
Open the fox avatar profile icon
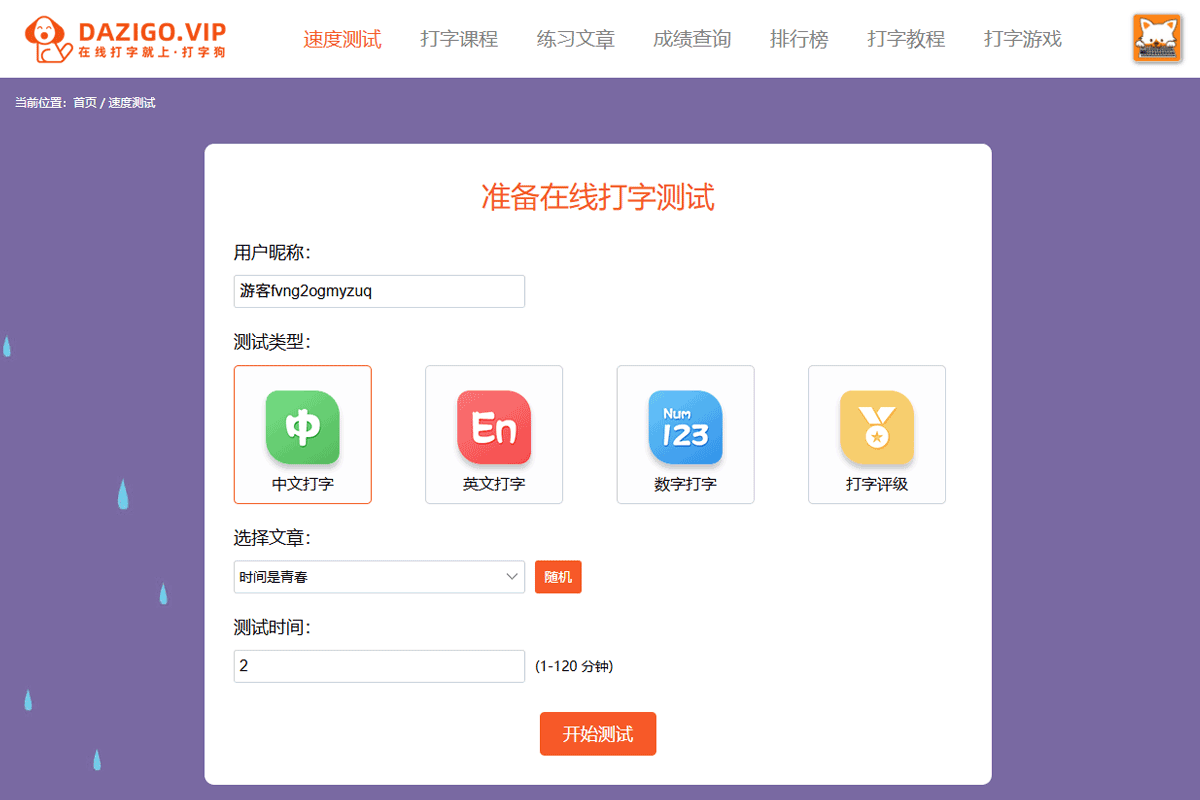pyautogui.click(x=1157, y=38)
